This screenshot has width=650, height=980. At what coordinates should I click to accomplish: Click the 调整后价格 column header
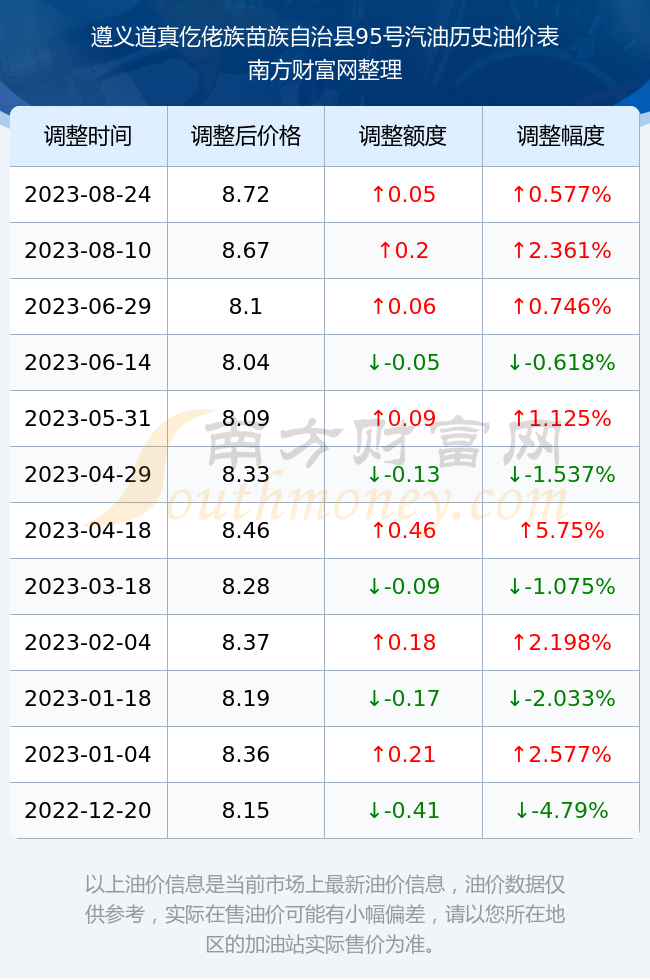pos(246,136)
